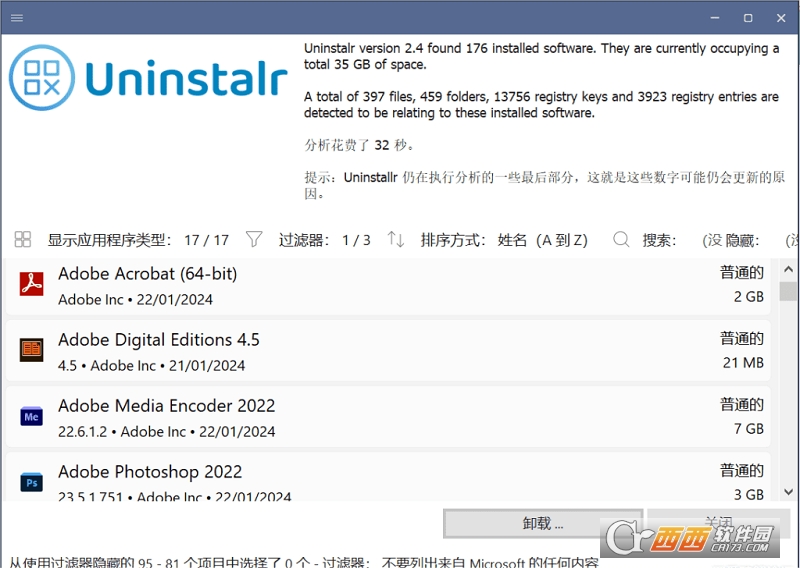Click the Adobe Acrobat app icon
Viewport: 800px width, 568px height.
[32, 284]
